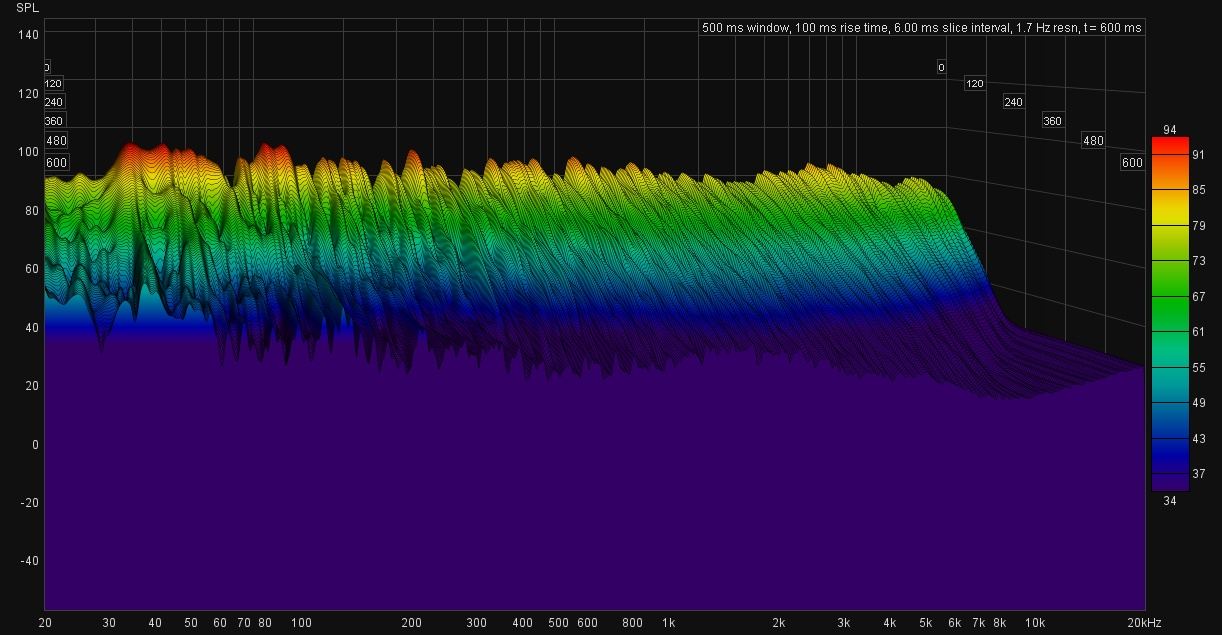Click the 94 maximum value above the color scale

1170,130
